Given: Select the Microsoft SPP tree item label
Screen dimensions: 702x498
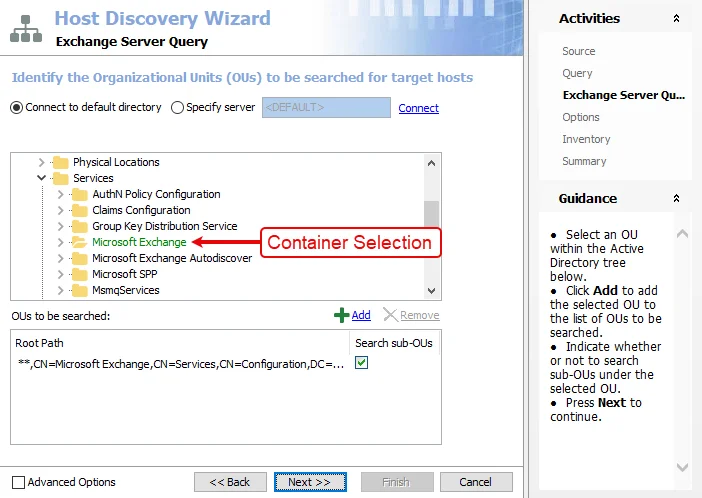Looking at the screenshot, I should pos(125,274).
